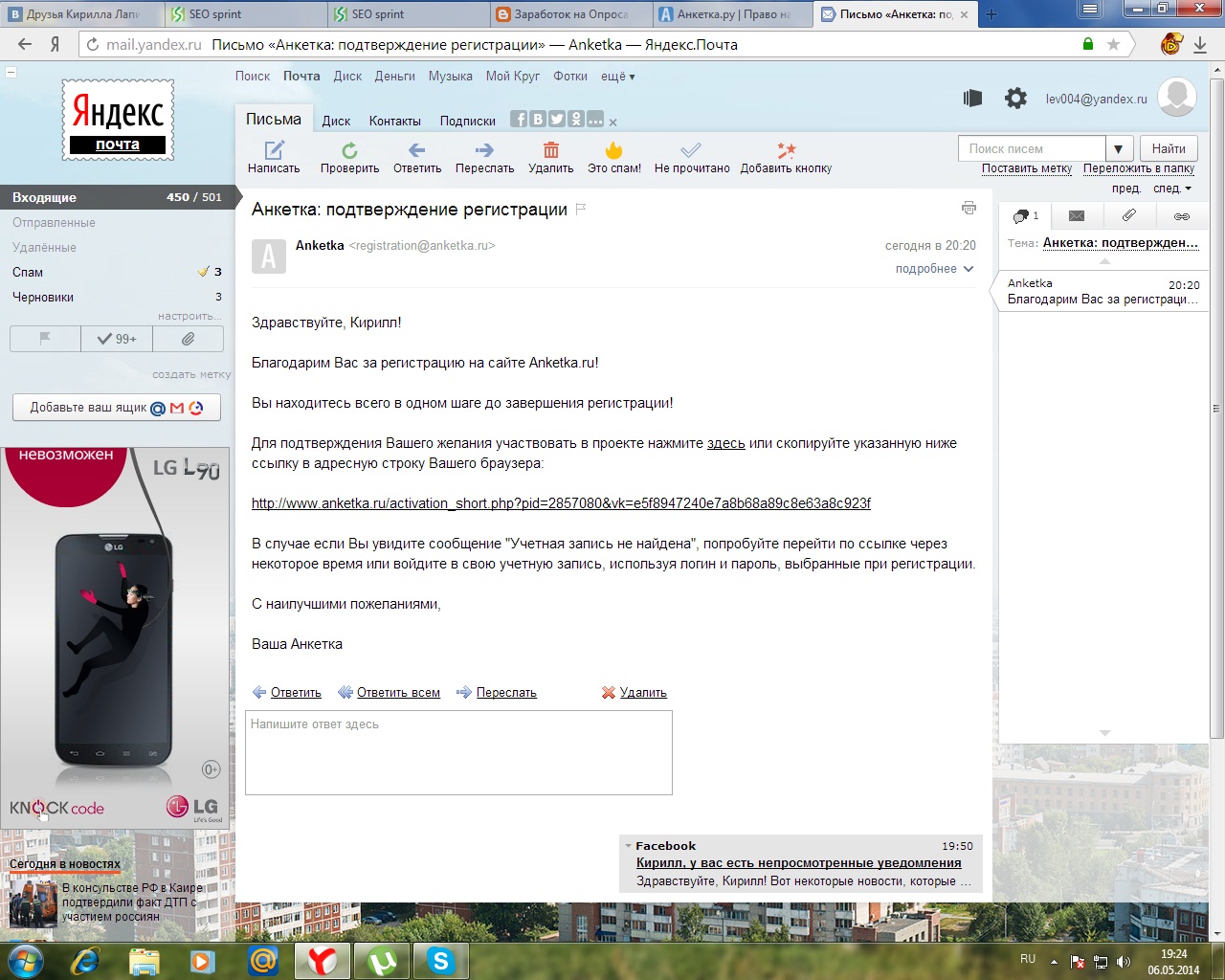Show letters envelope icon in right panel
Image resolution: width=1225 pixels, height=980 pixels.
click(1077, 215)
